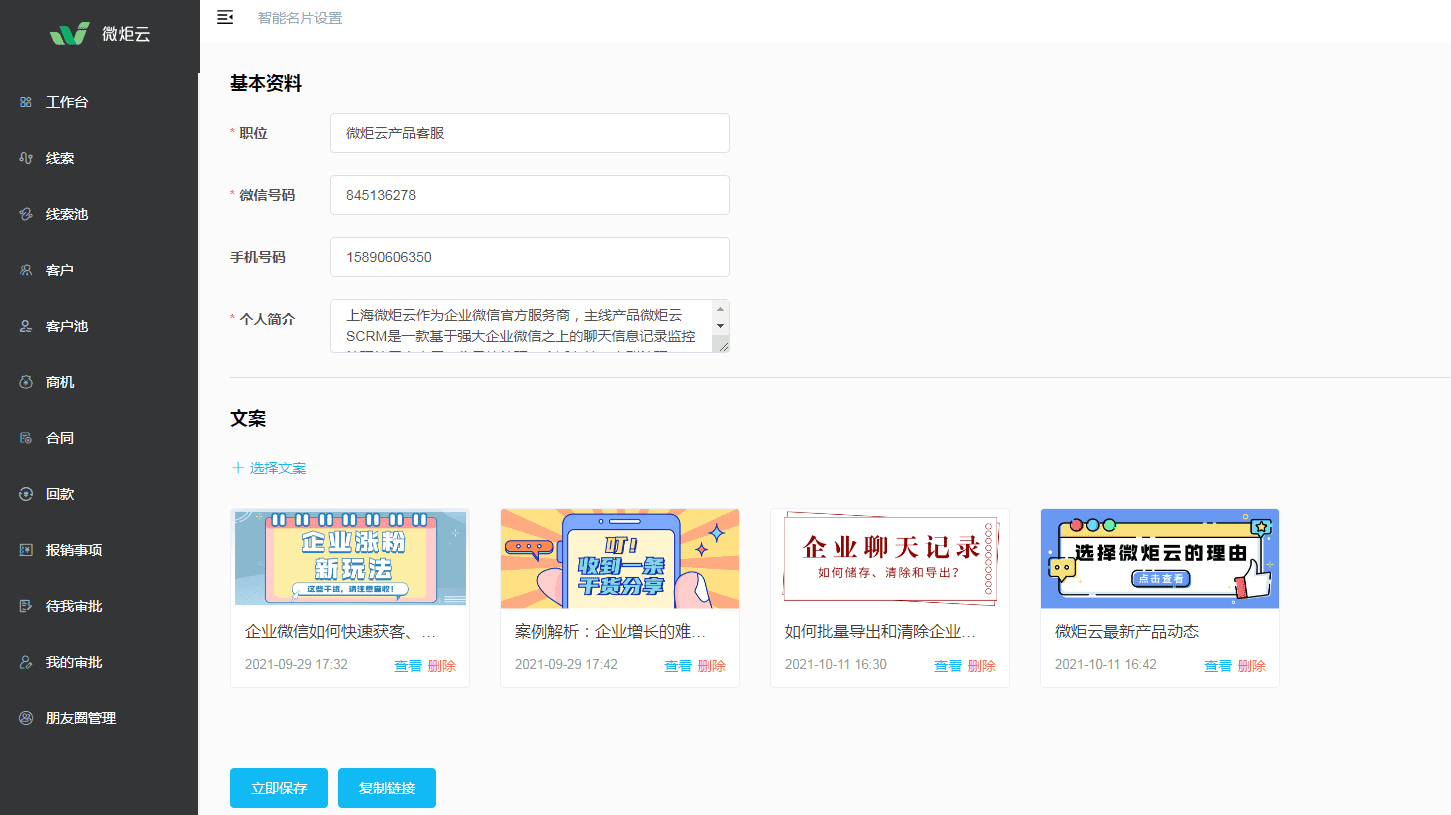Click the 企业聊天记录 thumbnail
Screen dimensions: 1451x815
point(890,558)
